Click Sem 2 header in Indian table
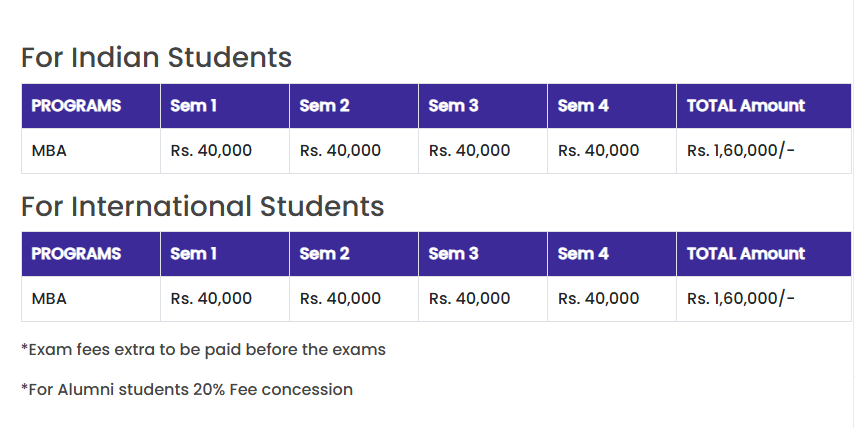This screenshot has width=857, height=428. click(324, 106)
